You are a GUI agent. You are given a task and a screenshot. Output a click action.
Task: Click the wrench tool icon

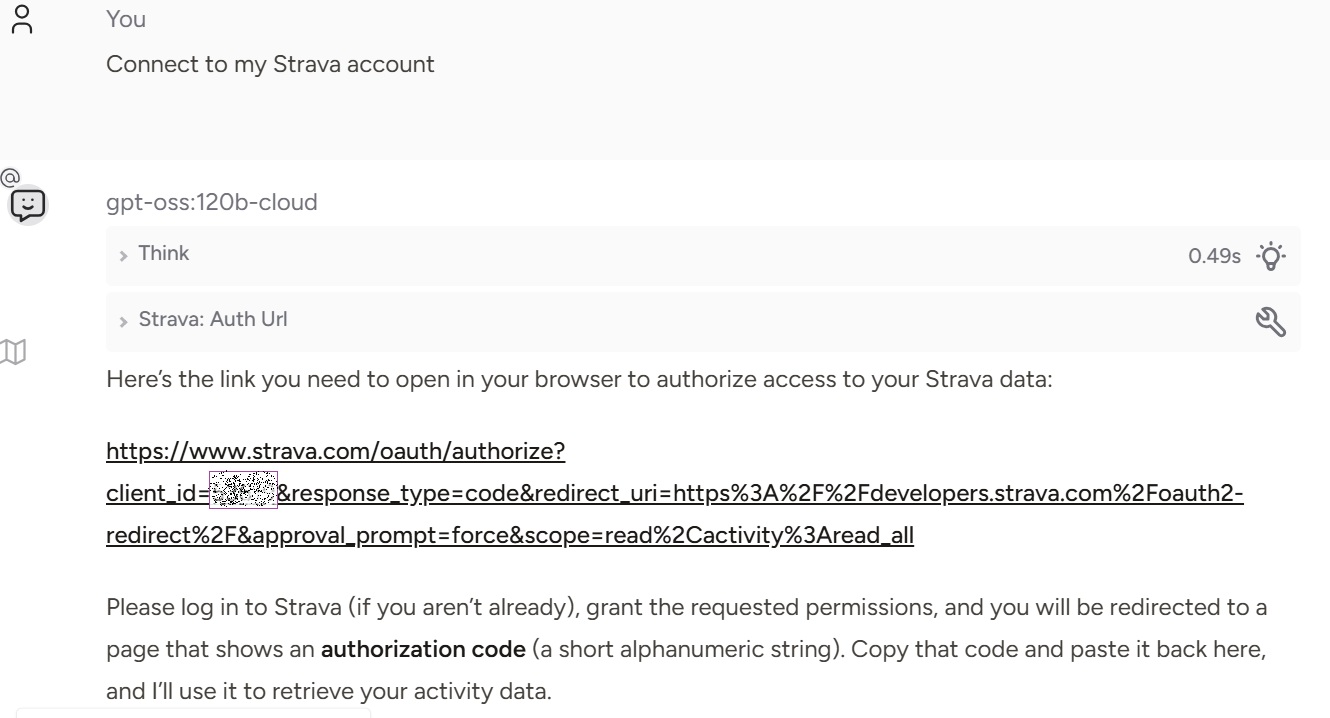click(x=1270, y=321)
